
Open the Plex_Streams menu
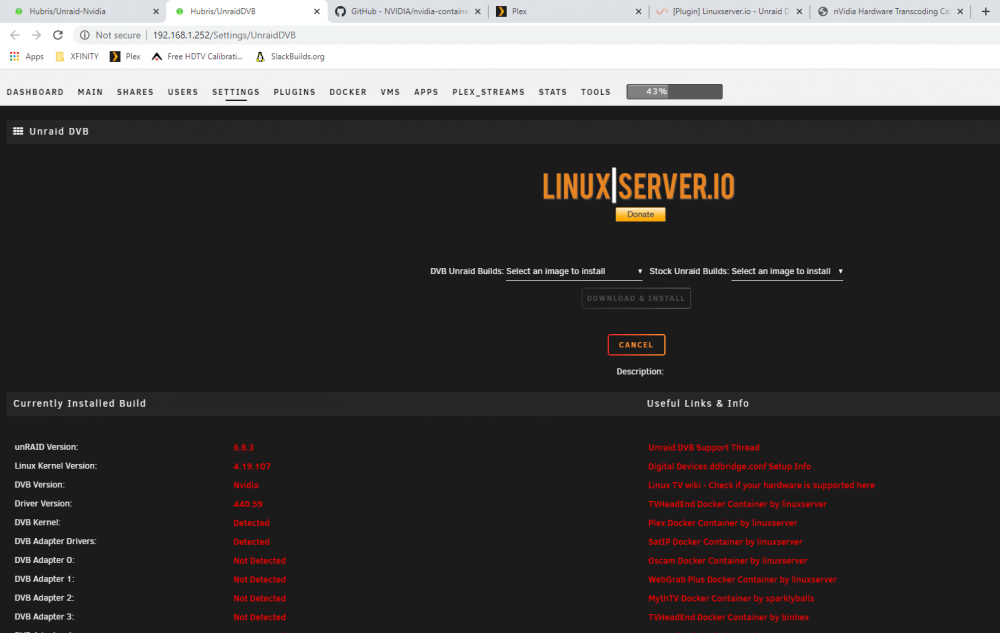click(x=489, y=92)
